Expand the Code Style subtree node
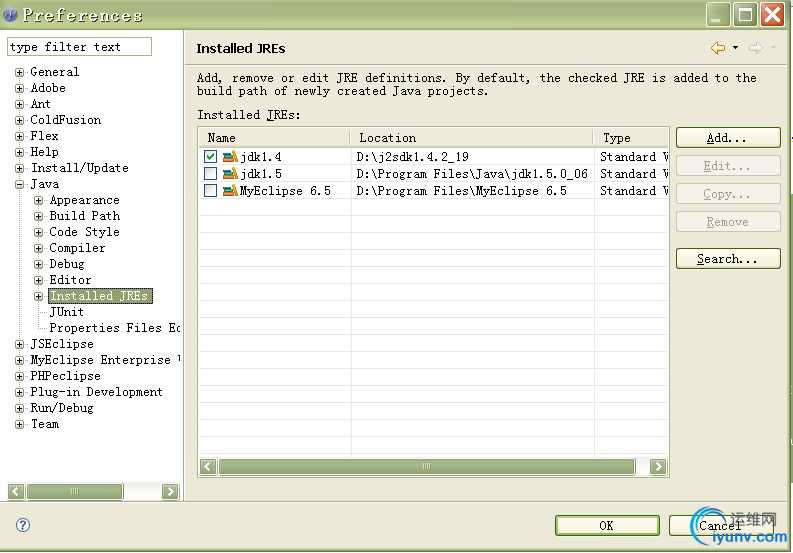The image size is (793, 553). pos(38,233)
